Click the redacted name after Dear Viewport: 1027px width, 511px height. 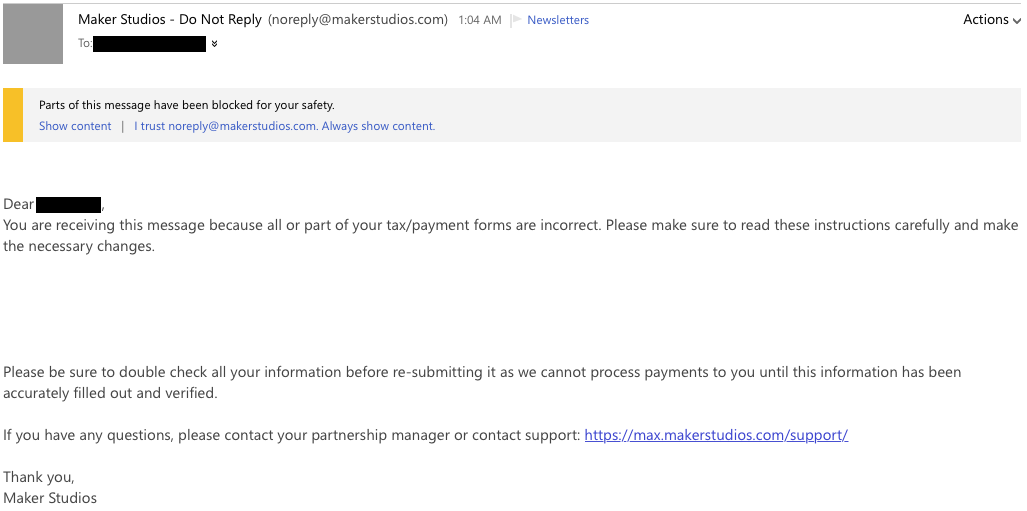(68, 204)
